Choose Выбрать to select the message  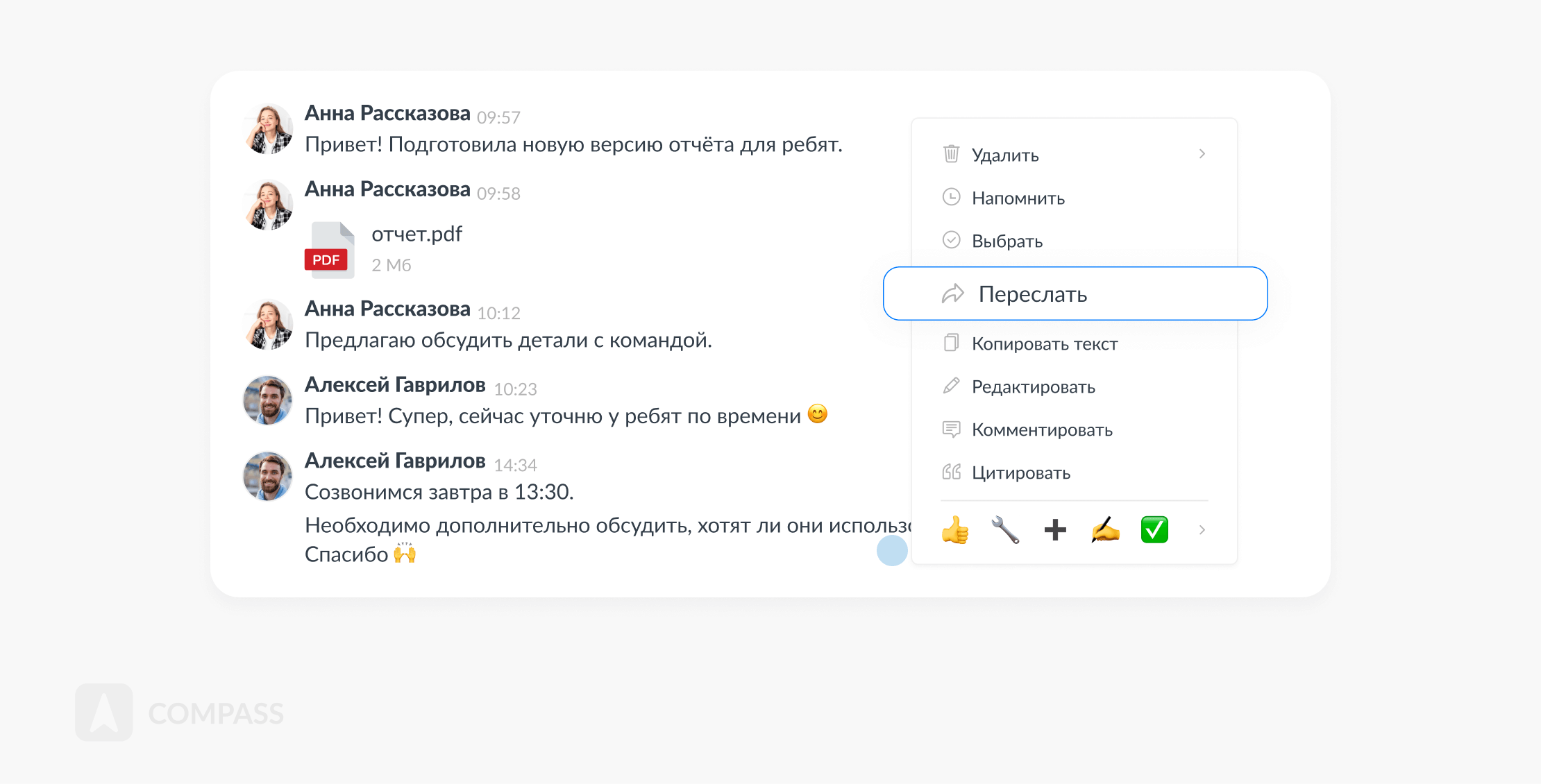tap(1007, 241)
